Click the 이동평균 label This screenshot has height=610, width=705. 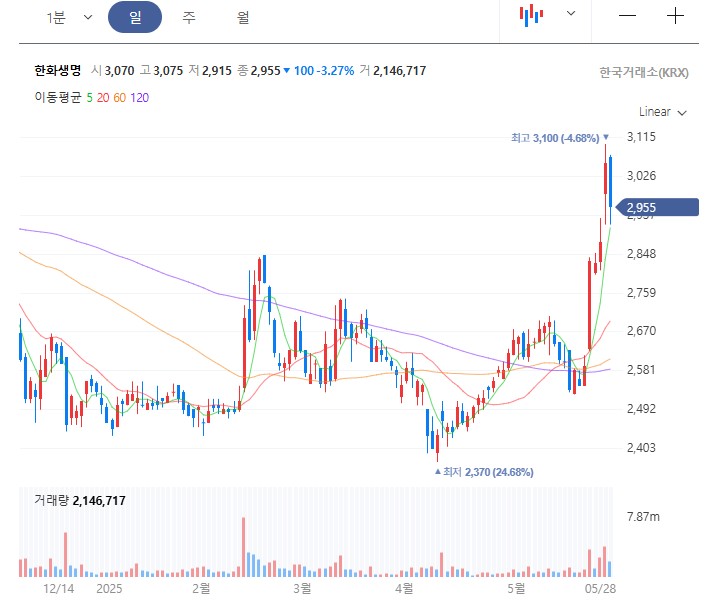tap(58, 98)
